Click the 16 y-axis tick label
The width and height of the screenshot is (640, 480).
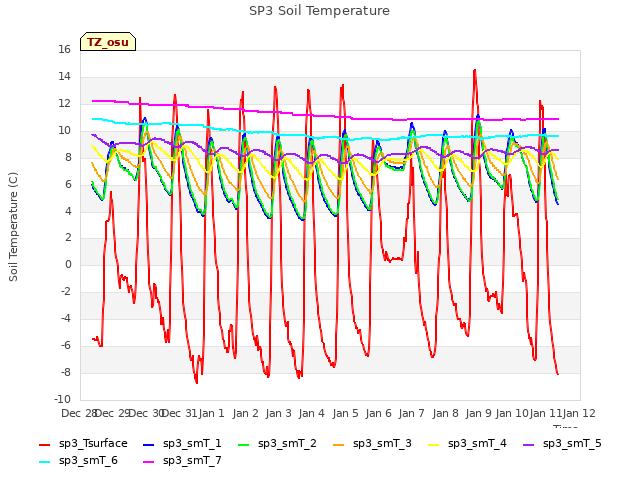(x=64, y=49)
